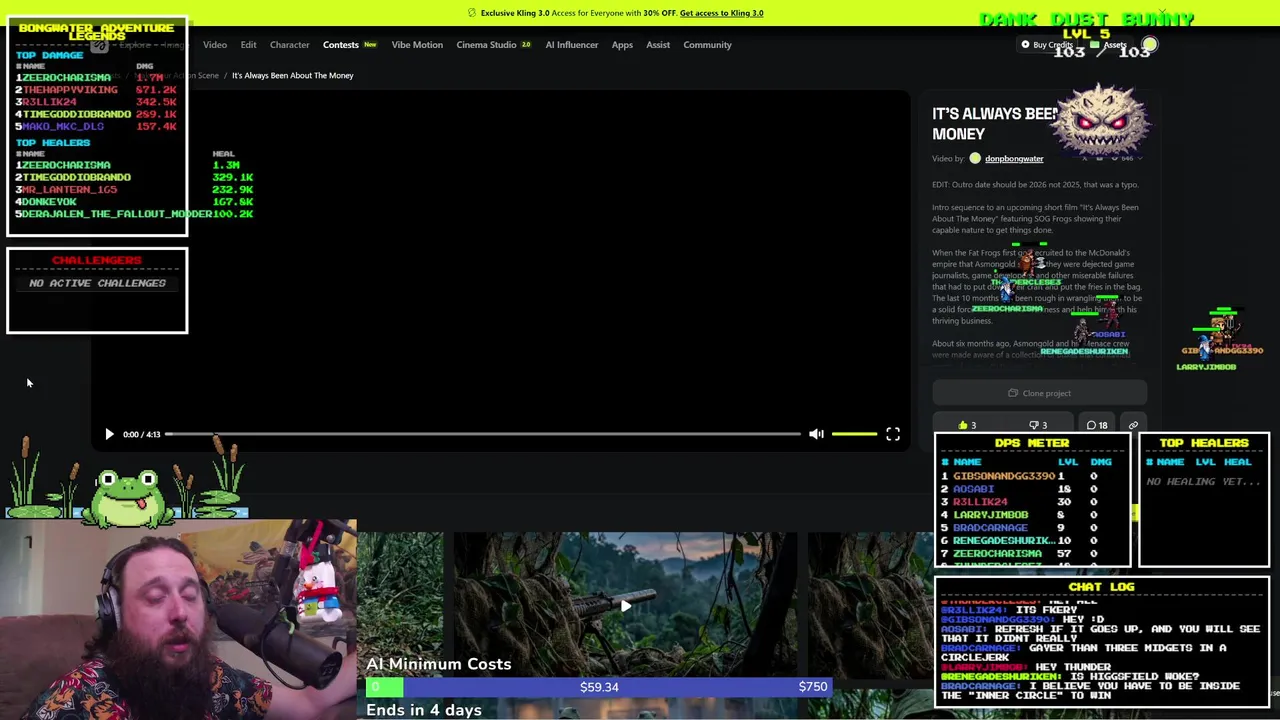Copy the link using the chain icon
Image resolution: width=1280 pixels, height=720 pixels.
coord(1133,425)
